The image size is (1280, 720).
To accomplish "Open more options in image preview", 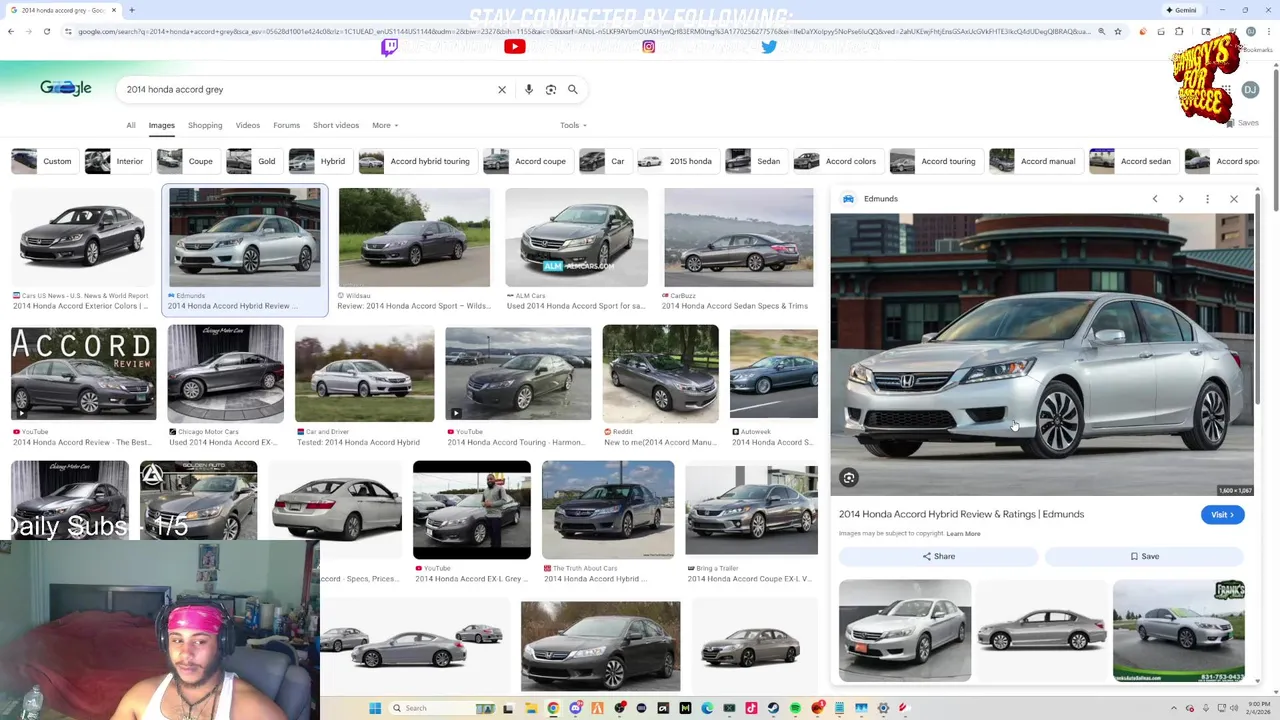I will click(1207, 199).
